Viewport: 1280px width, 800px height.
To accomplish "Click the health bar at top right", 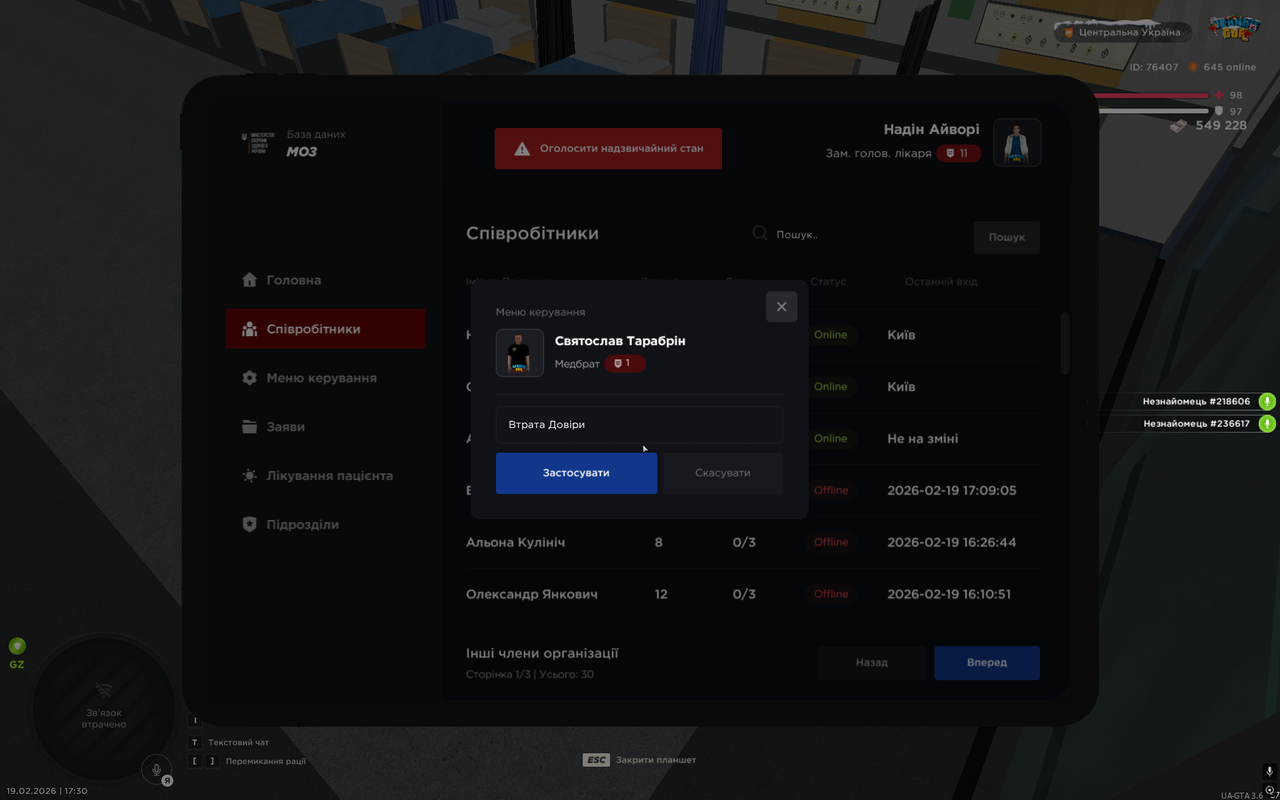I will [1154, 96].
